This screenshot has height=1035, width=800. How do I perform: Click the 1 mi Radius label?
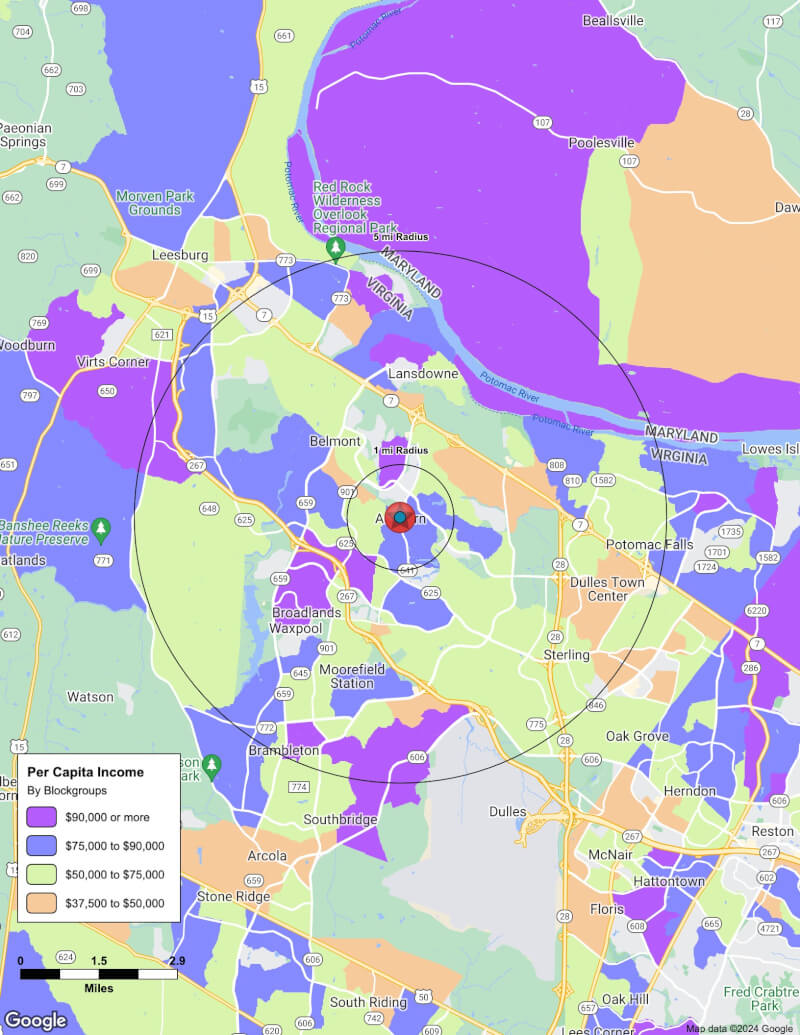point(400,450)
